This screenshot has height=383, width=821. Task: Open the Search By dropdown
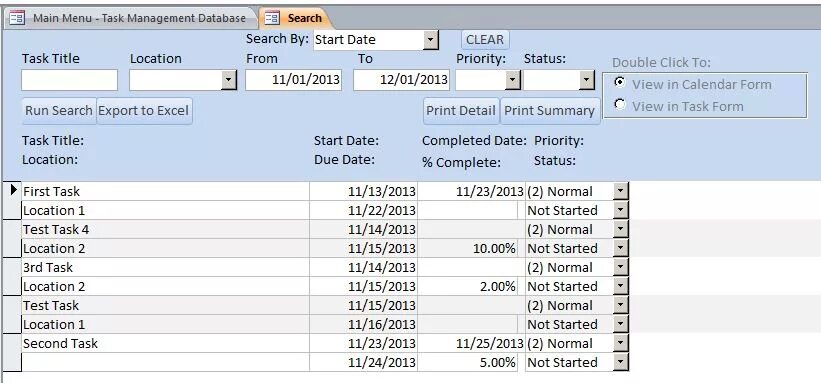point(430,39)
